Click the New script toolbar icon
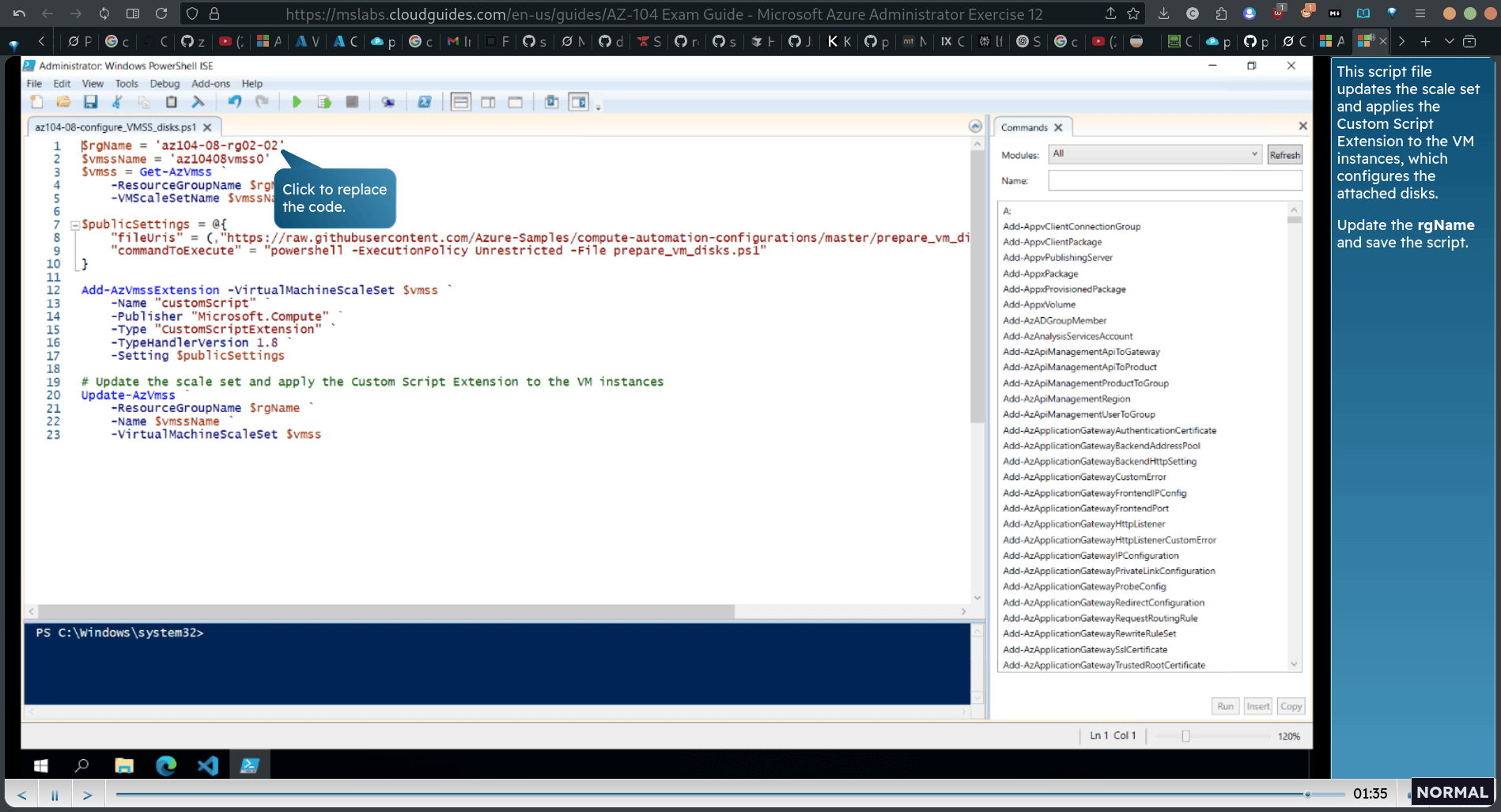1501x812 pixels. [36, 102]
